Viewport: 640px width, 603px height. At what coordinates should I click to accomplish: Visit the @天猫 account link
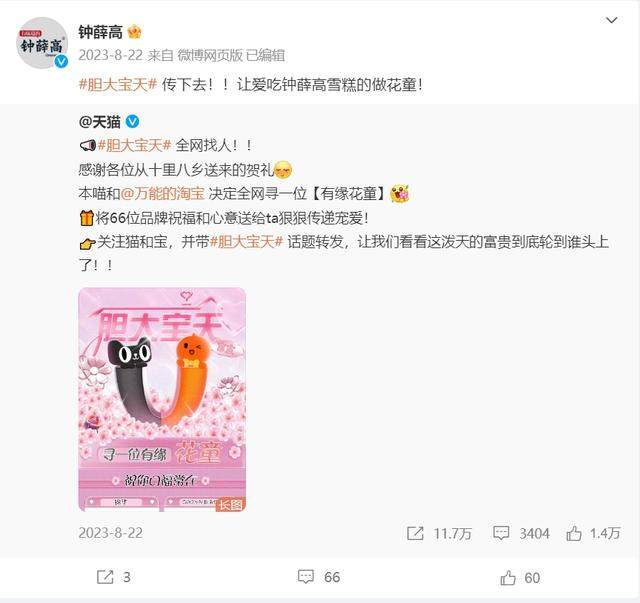pos(100,122)
